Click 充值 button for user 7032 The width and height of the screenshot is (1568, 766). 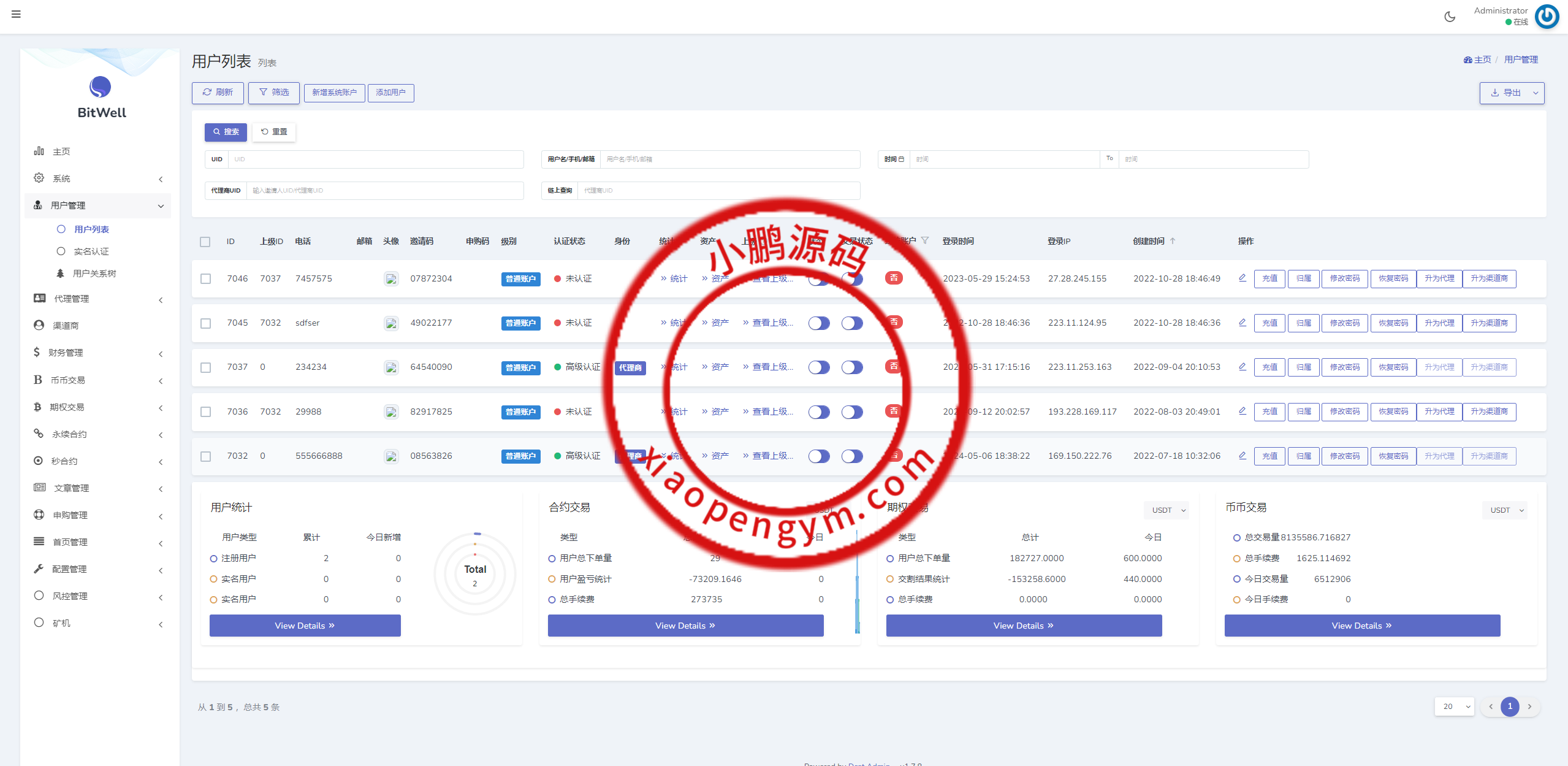click(x=1269, y=456)
